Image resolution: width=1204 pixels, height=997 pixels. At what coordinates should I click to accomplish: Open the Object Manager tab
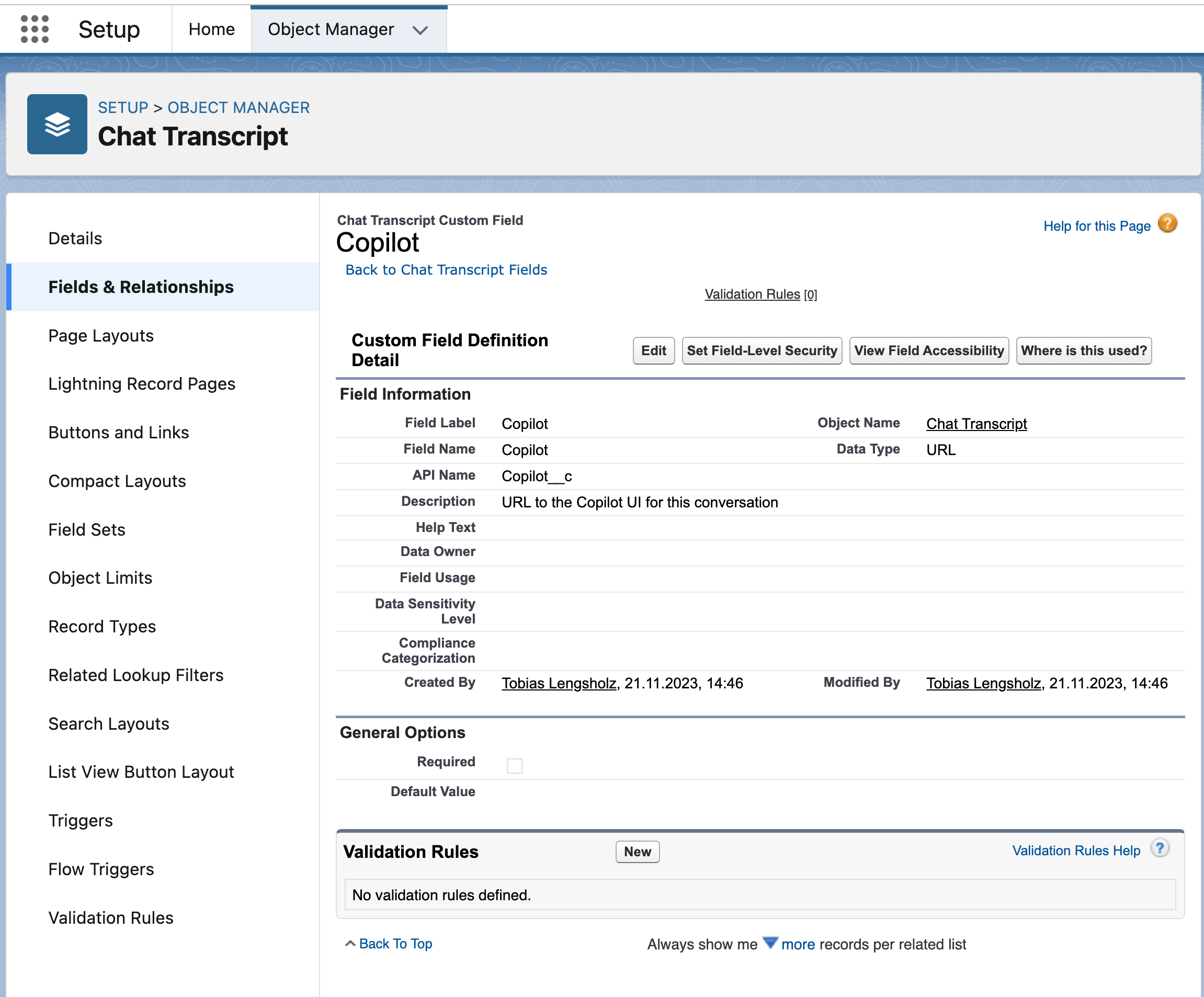(331, 29)
